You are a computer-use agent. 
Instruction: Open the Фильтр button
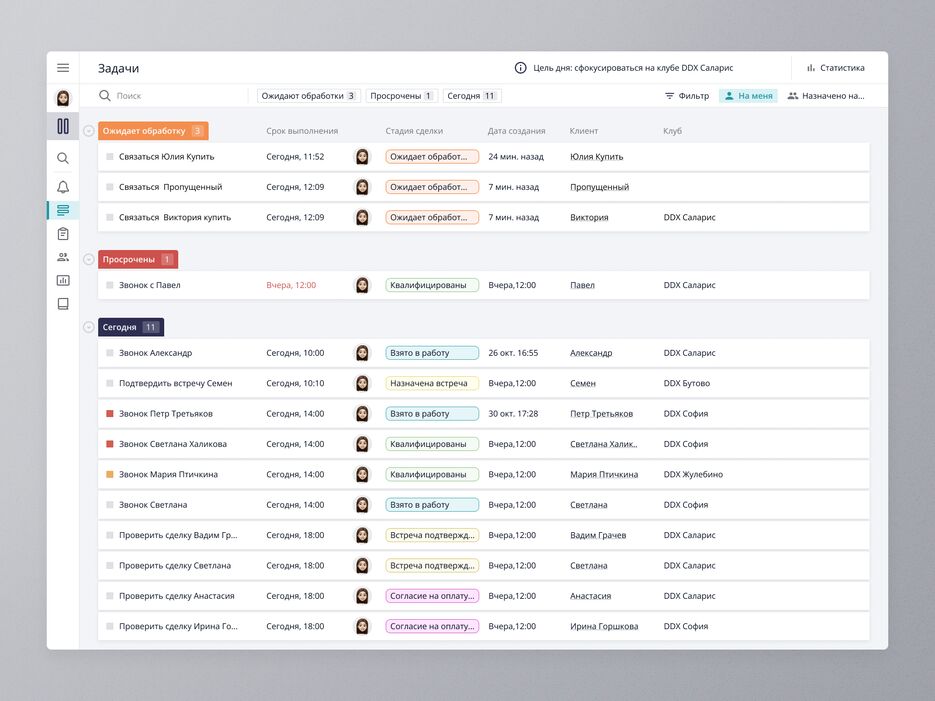(x=687, y=96)
